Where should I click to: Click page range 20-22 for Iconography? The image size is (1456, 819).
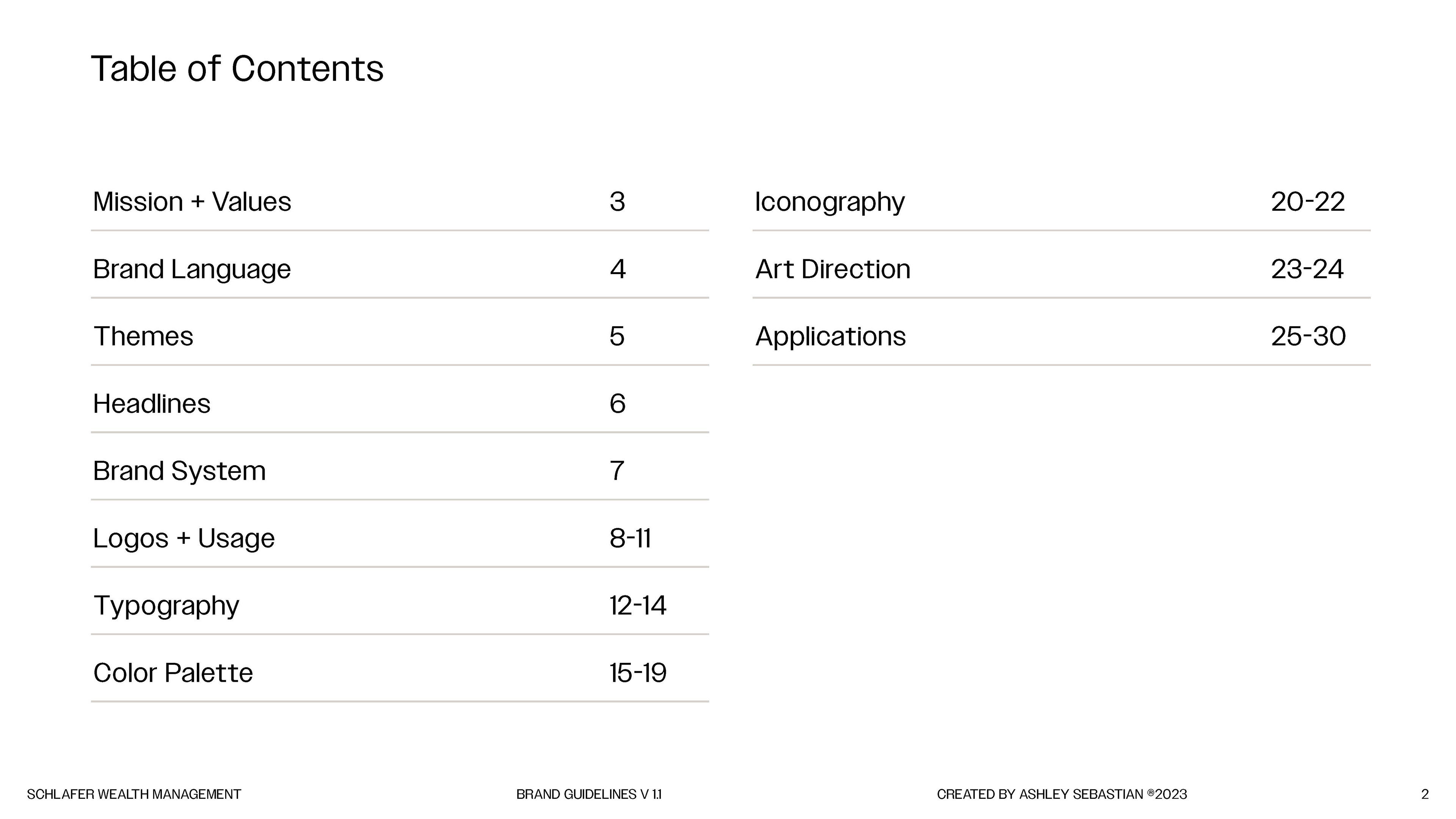pos(1307,202)
